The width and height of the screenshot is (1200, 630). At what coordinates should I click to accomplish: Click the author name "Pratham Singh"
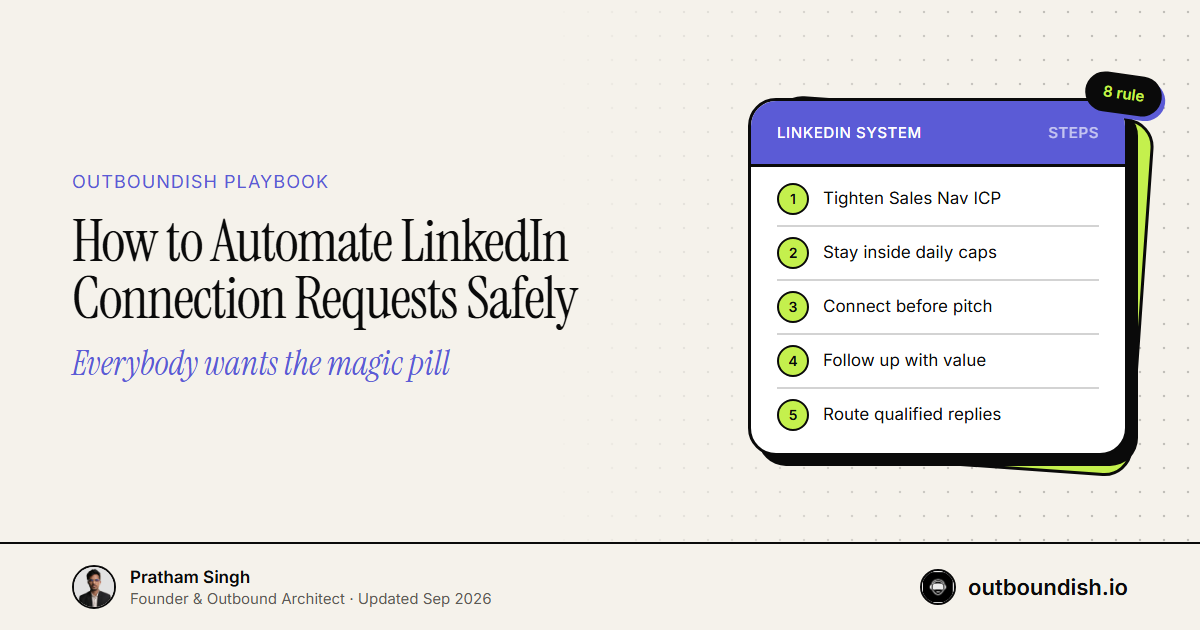tap(190, 577)
